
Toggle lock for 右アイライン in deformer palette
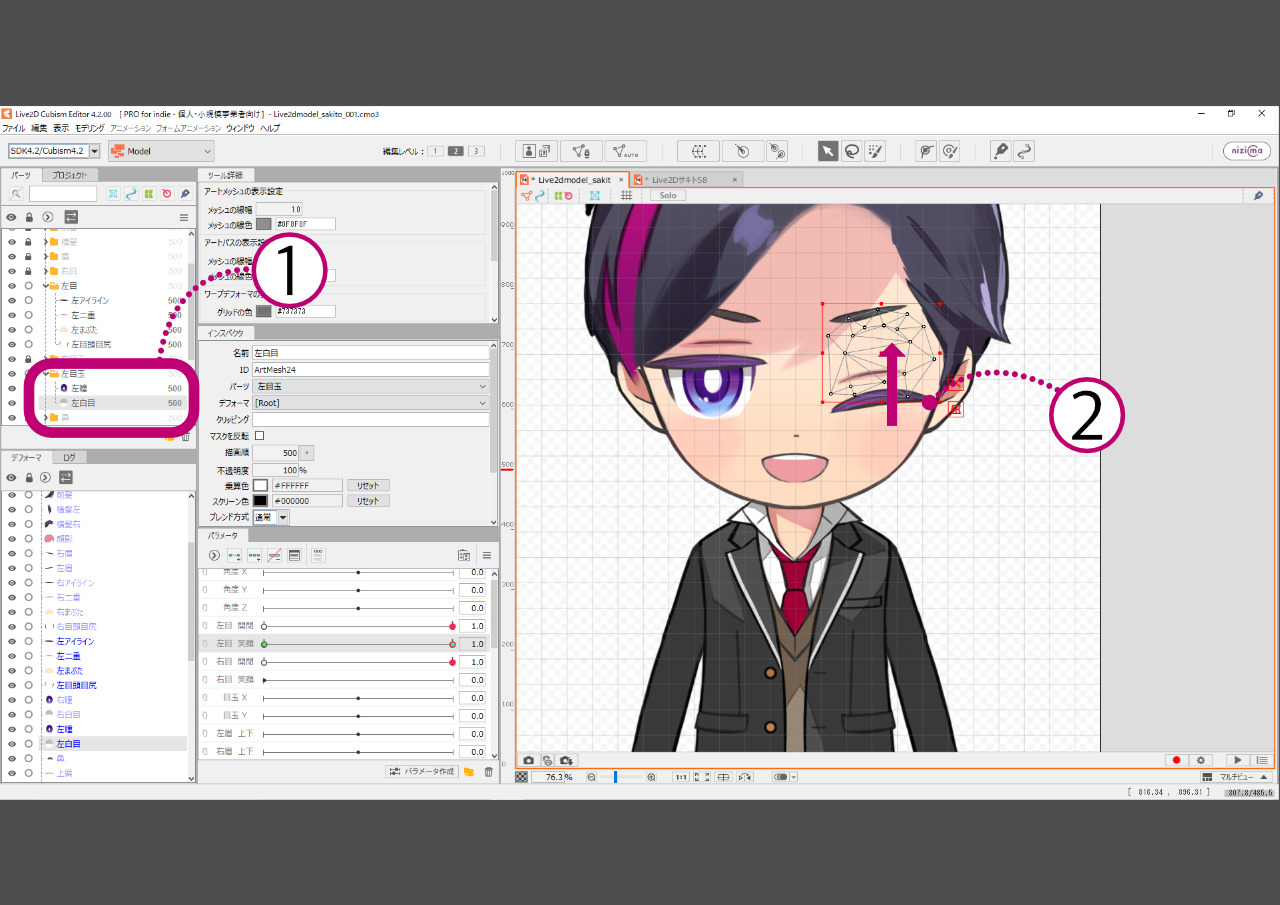pyautogui.click(x=29, y=583)
